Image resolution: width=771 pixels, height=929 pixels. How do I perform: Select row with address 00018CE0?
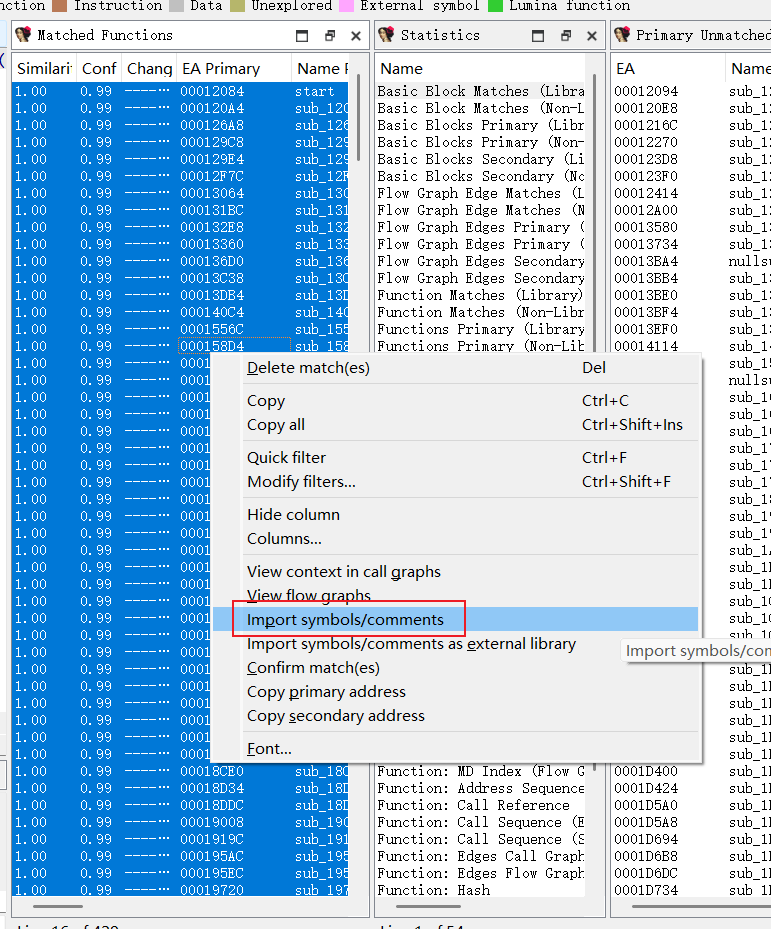pos(180,771)
